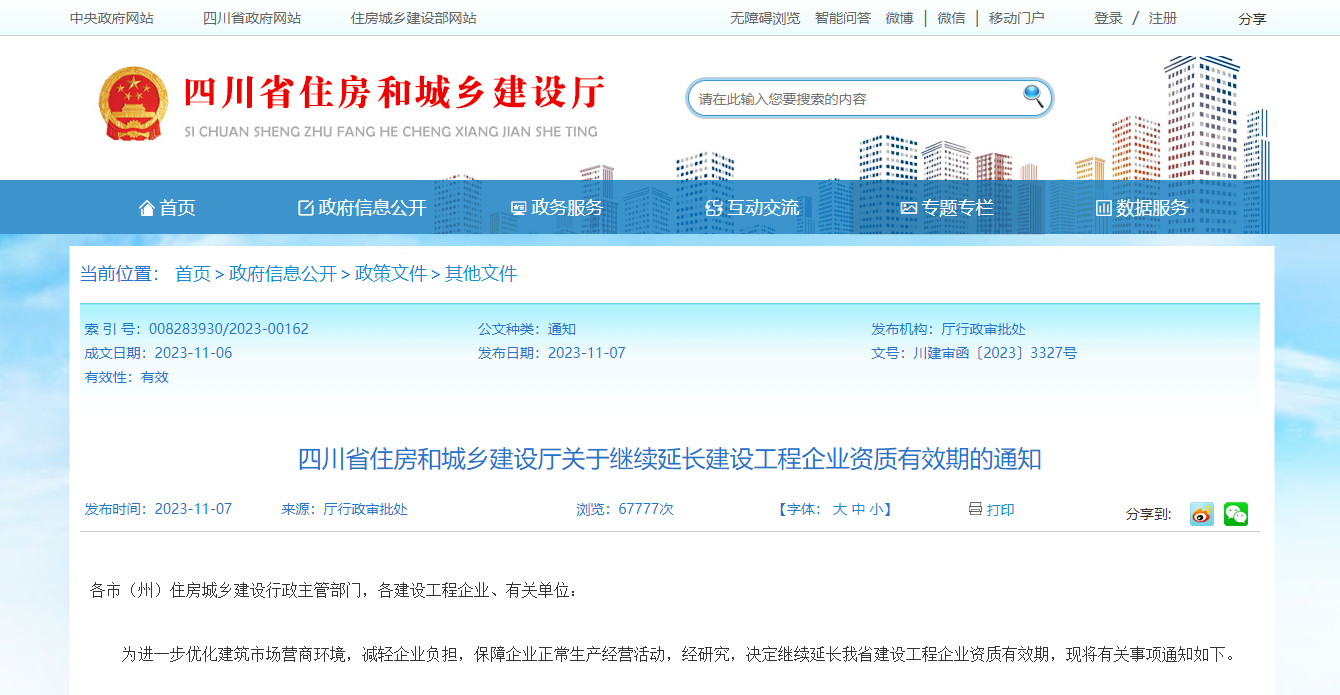The image size is (1340, 695).
Task: Click the 注册 register link
Action: (1163, 18)
